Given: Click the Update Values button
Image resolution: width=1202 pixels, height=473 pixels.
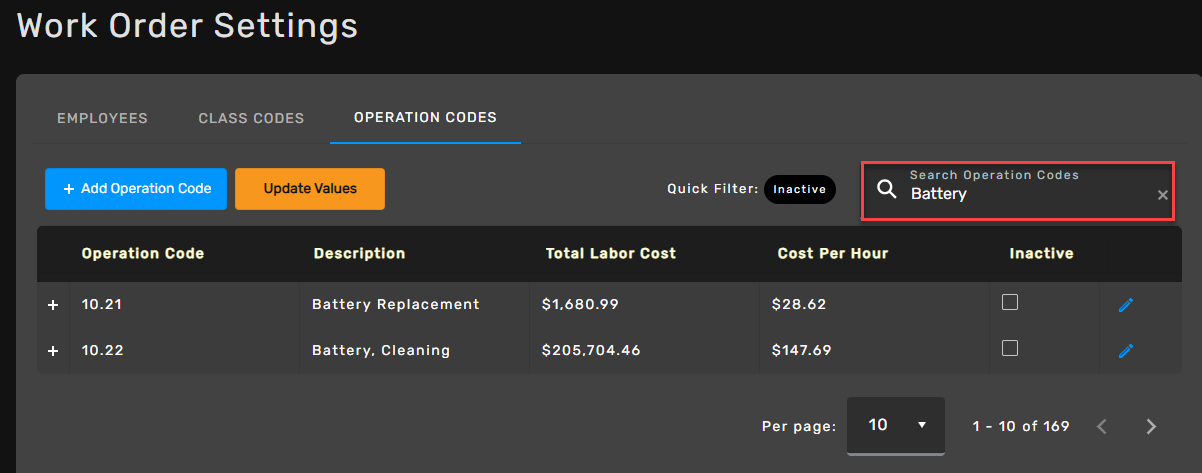Looking at the screenshot, I should pos(310,188).
